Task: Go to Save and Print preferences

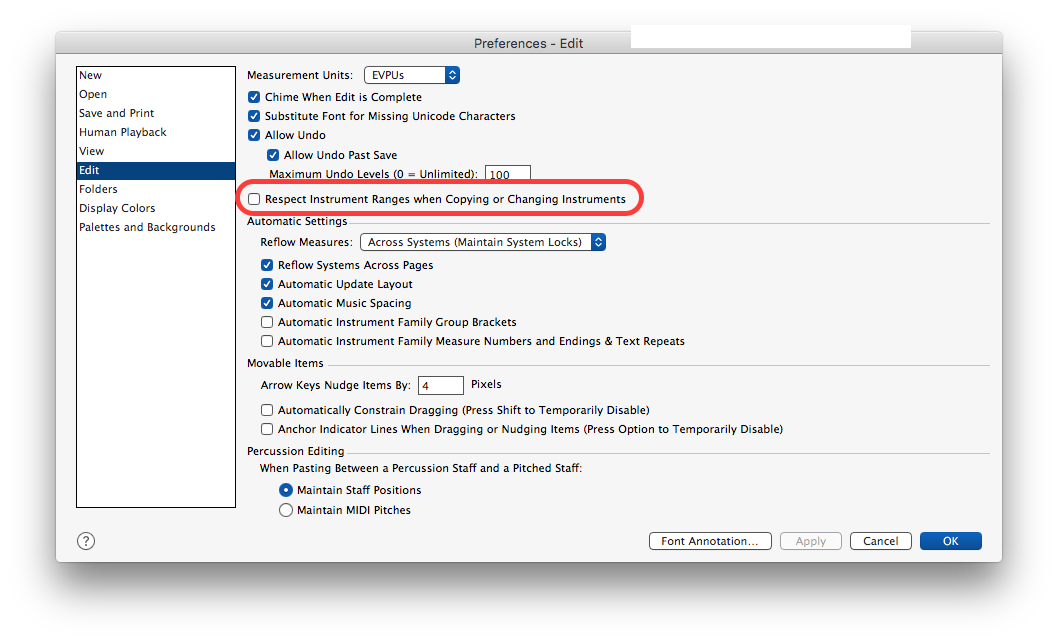Action: pyautogui.click(x=116, y=113)
